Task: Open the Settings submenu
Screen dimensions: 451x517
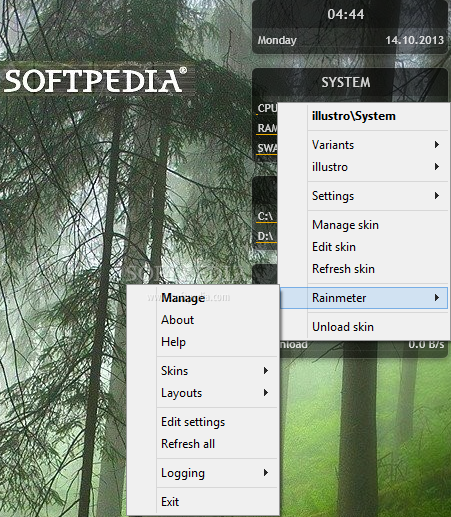Action: (x=363, y=196)
